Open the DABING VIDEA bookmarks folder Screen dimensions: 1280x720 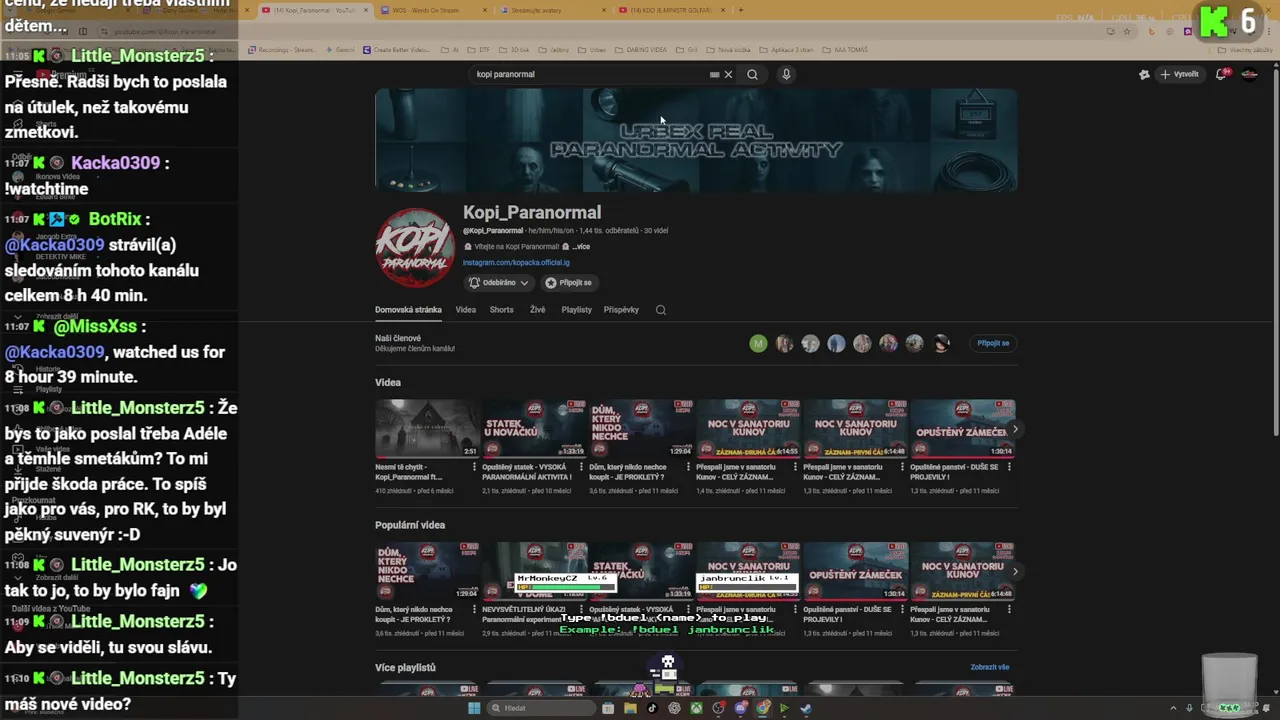click(641, 49)
